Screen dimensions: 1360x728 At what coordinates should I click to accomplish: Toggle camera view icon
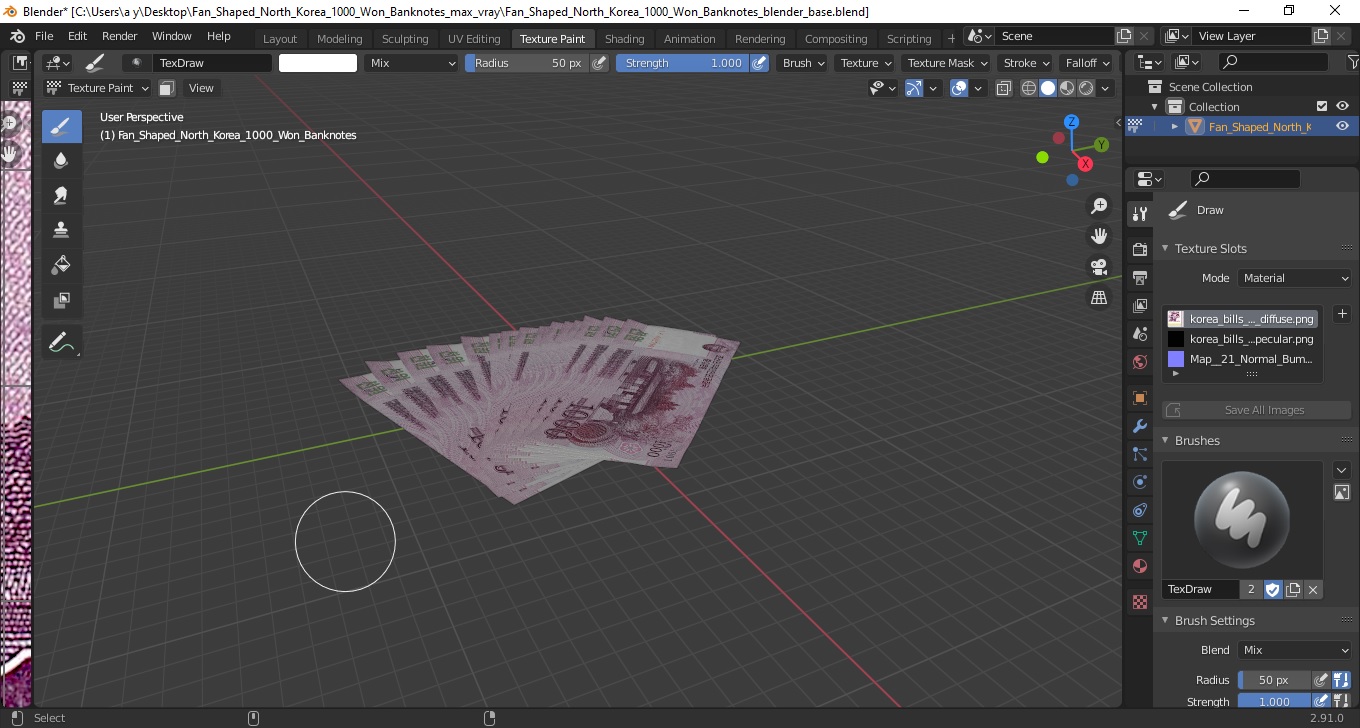coord(1099,267)
